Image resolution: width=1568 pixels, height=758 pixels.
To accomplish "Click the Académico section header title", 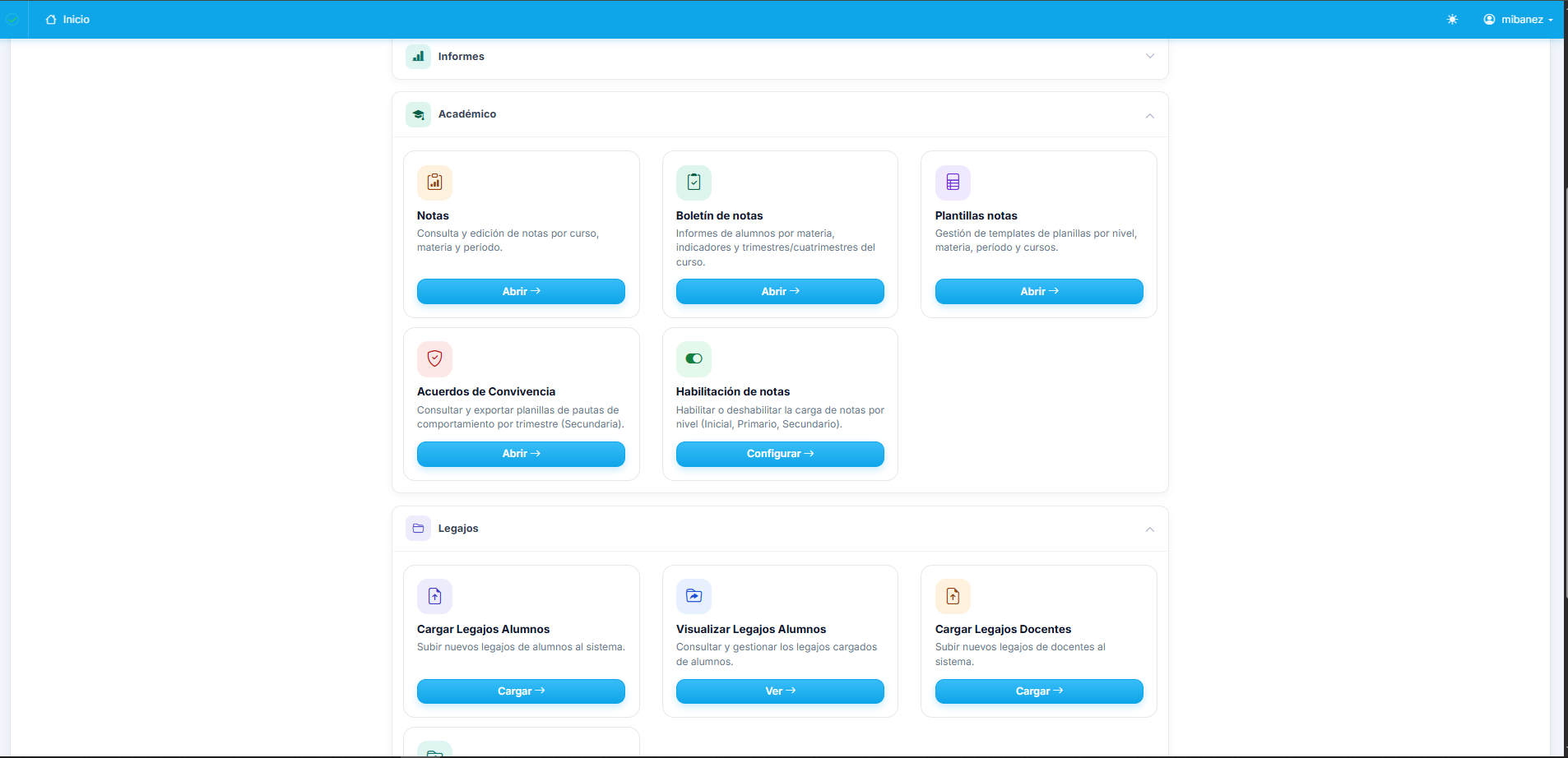I will point(466,114).
